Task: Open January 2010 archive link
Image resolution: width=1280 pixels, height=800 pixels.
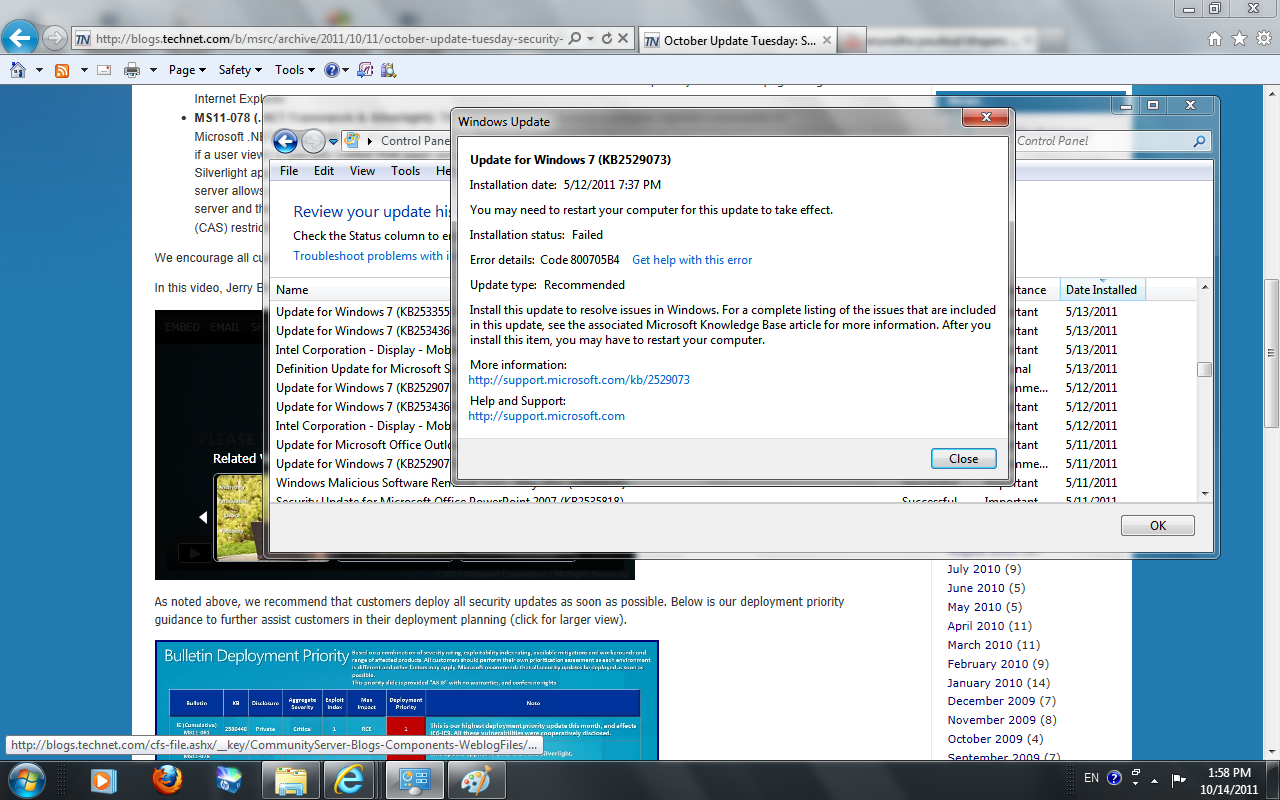Action: (985, 683)
